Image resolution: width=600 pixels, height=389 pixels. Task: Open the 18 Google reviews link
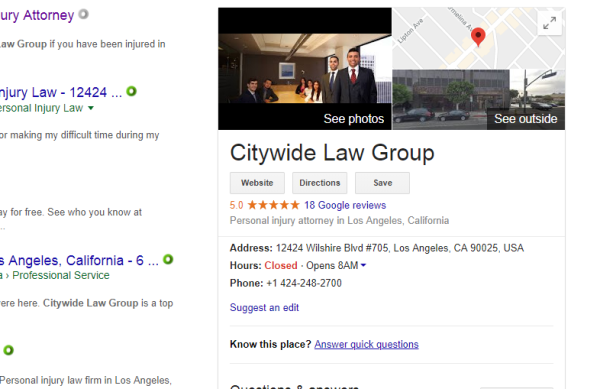coord(345,205)
